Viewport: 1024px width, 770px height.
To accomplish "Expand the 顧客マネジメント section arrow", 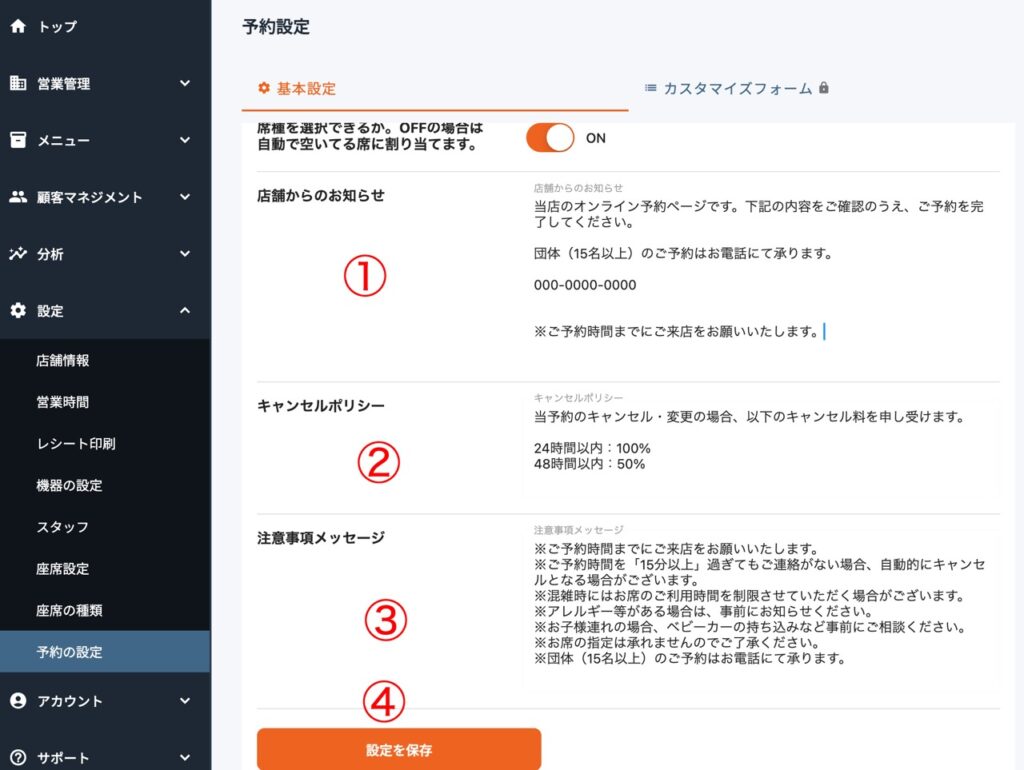I will (185, 197).
